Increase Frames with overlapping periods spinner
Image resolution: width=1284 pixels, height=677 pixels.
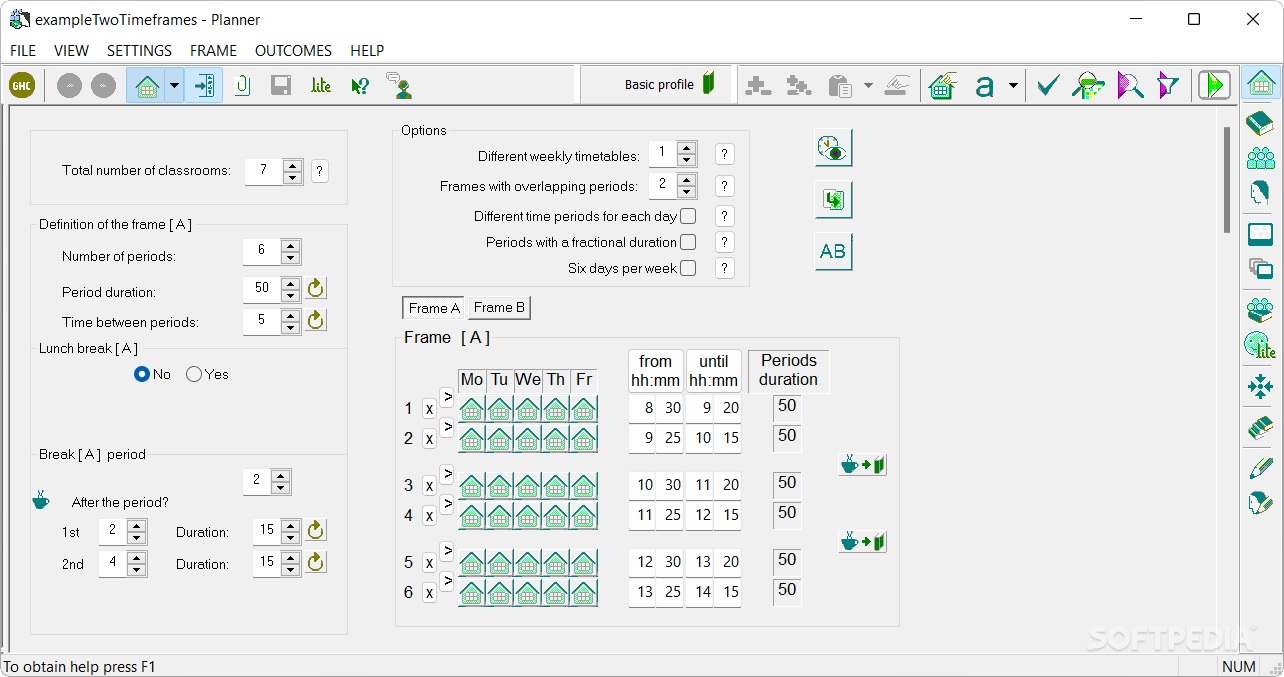(686, 180)
